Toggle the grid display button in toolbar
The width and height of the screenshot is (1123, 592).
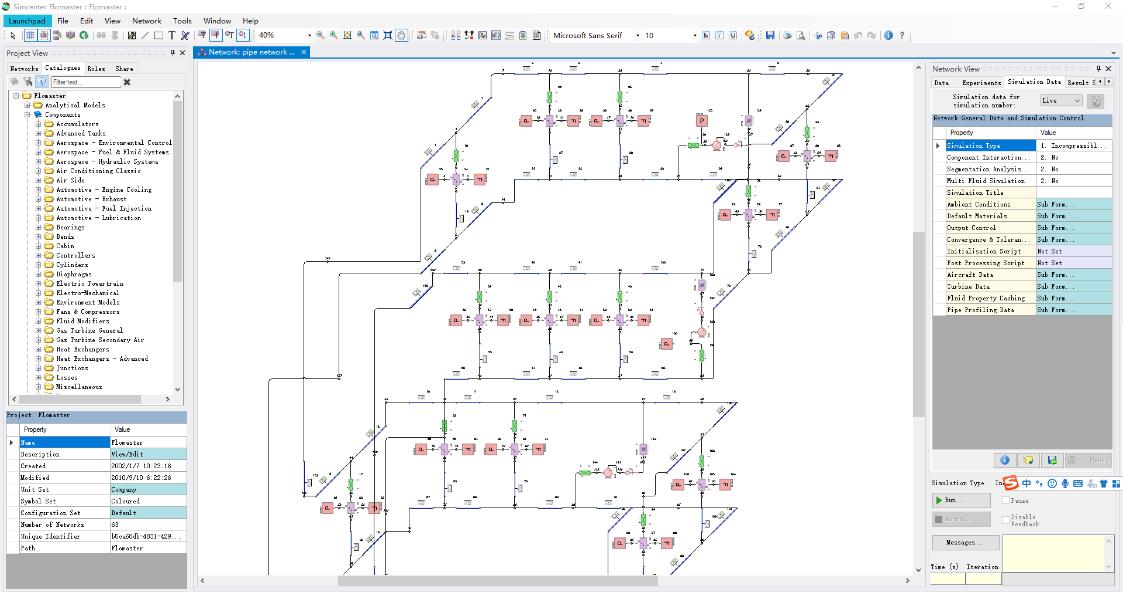(x=30, y=35)
